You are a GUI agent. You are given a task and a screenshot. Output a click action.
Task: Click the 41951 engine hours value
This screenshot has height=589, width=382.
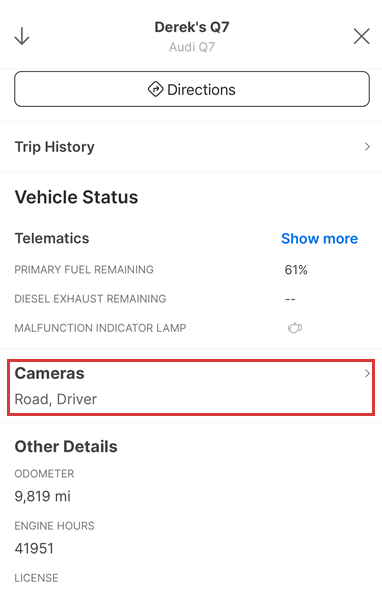[x=34, y=548]
